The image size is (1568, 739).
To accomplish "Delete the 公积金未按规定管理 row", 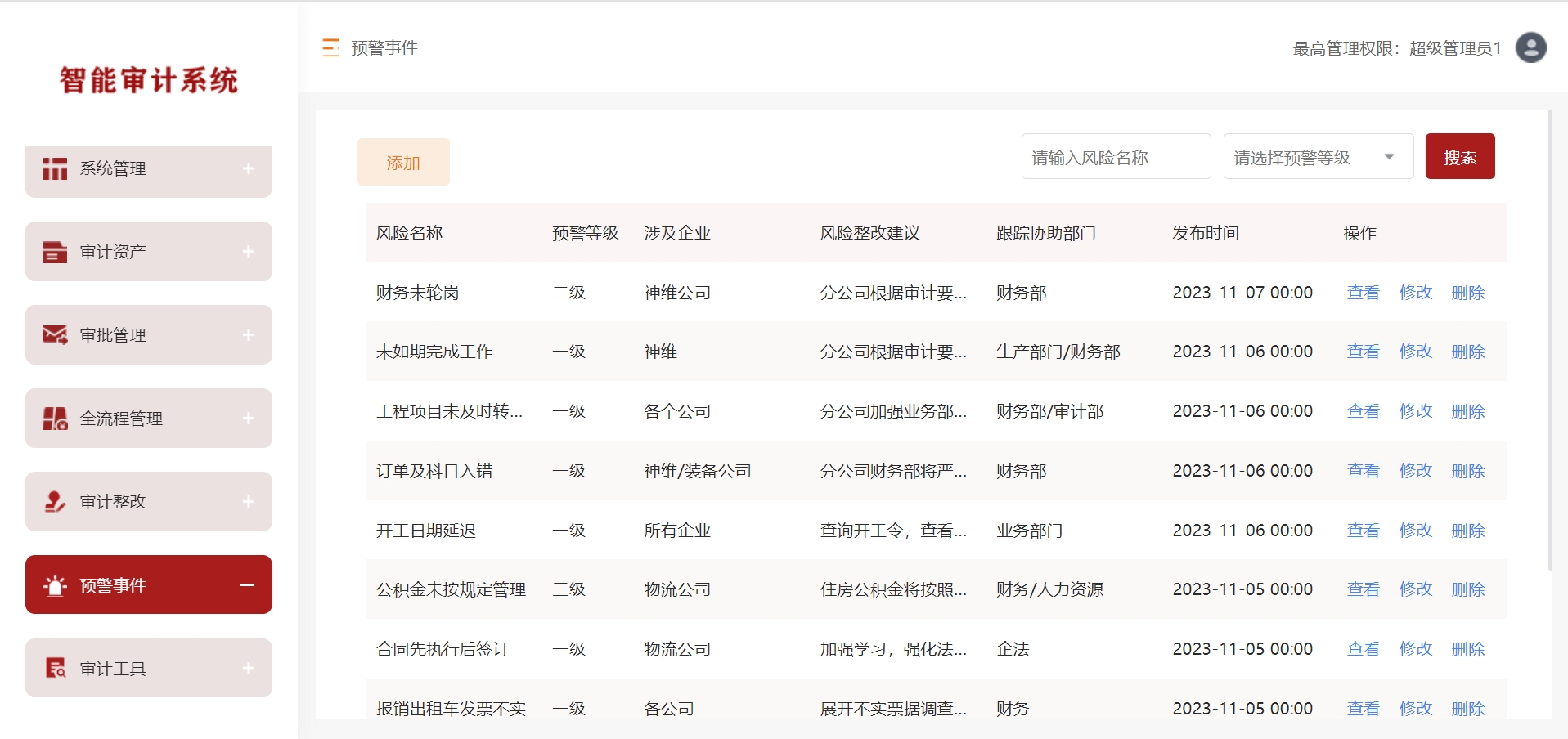I will pyautogui.click(x=1467, y=589).
